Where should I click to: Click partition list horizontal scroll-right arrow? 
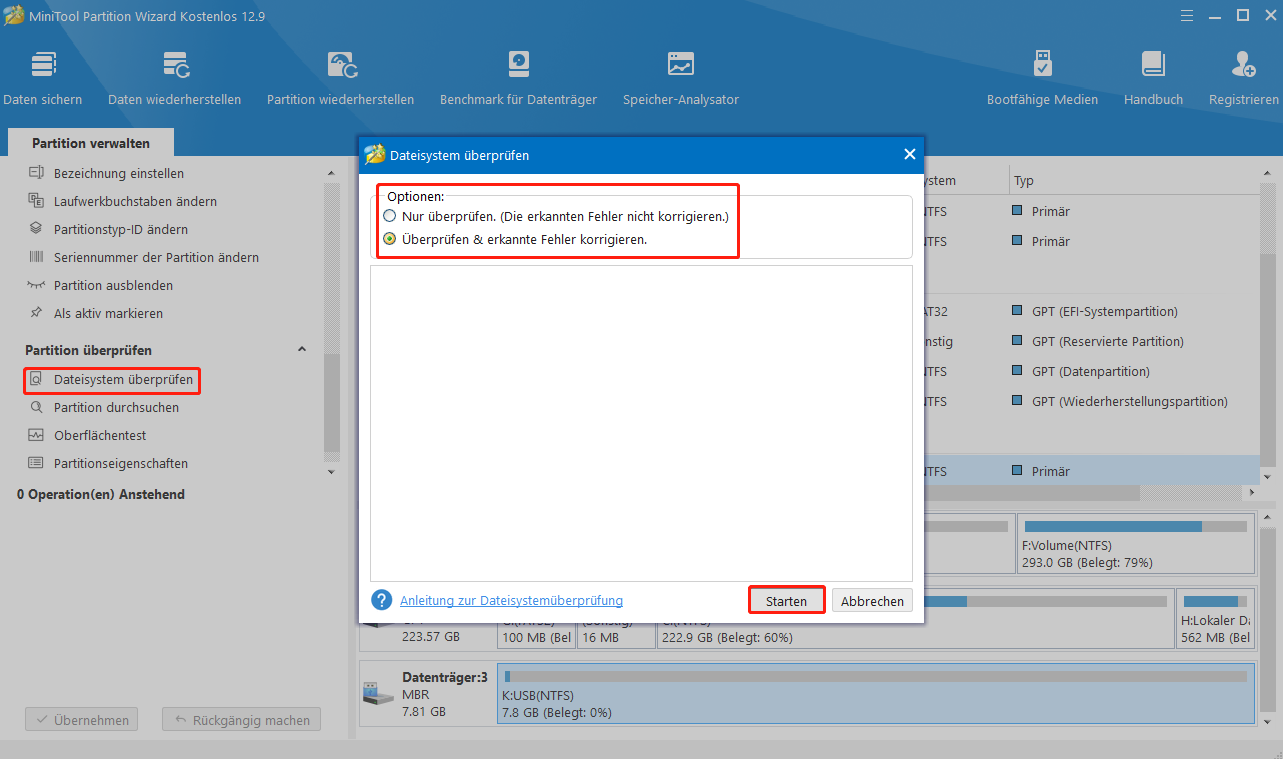(1252, 493)
